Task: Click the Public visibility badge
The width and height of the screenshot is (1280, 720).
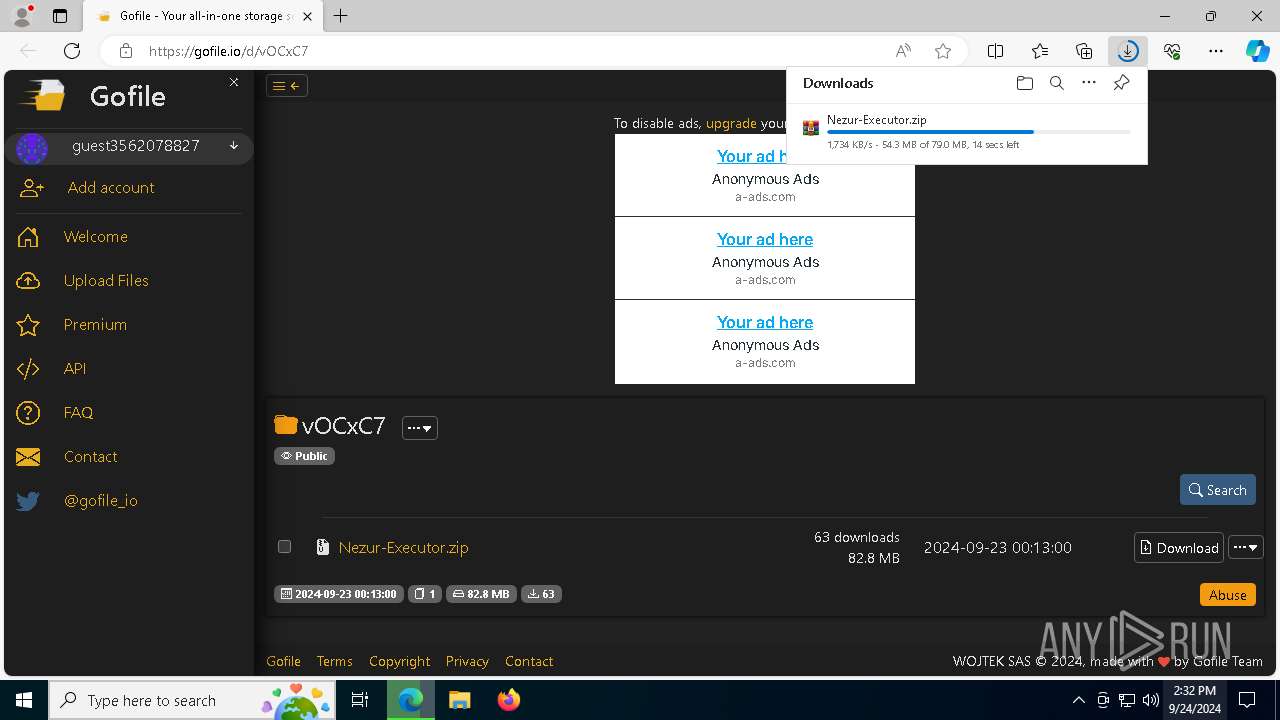Action: click(304, 456)
